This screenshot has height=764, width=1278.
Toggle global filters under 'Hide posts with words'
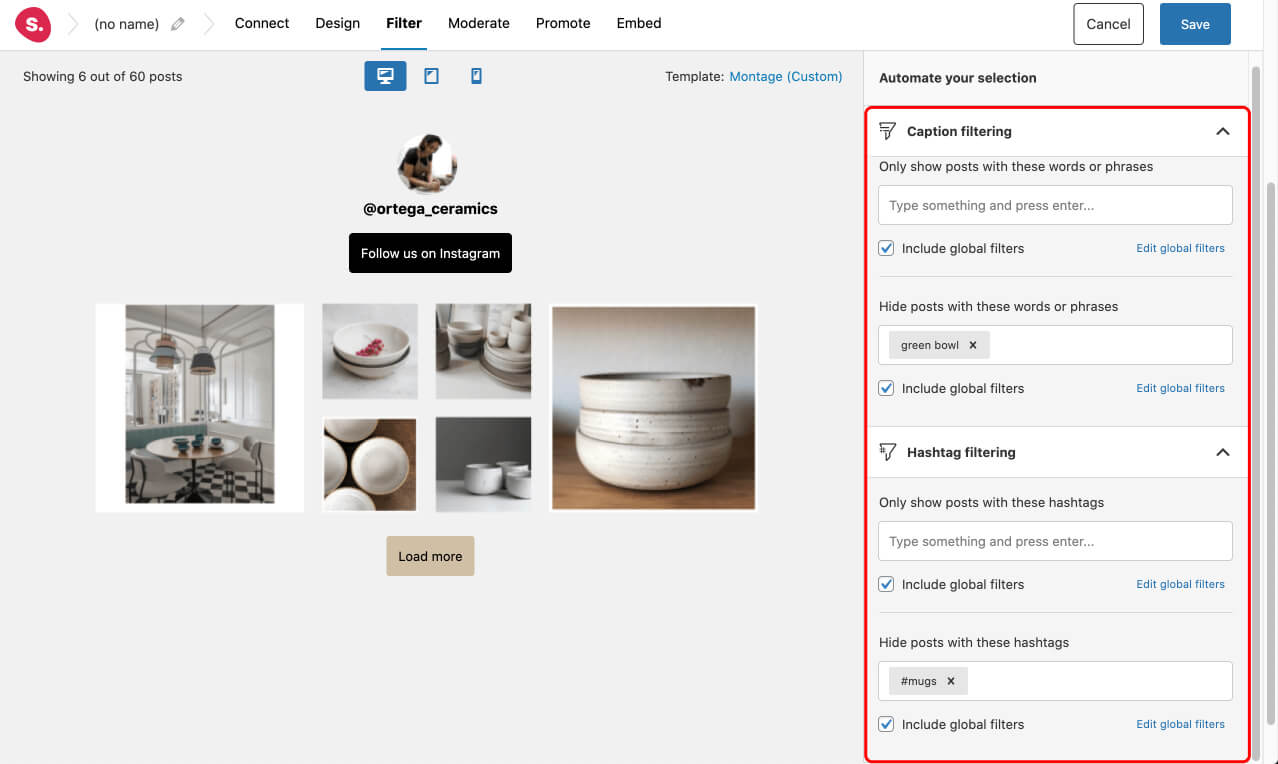coord(886,388)
